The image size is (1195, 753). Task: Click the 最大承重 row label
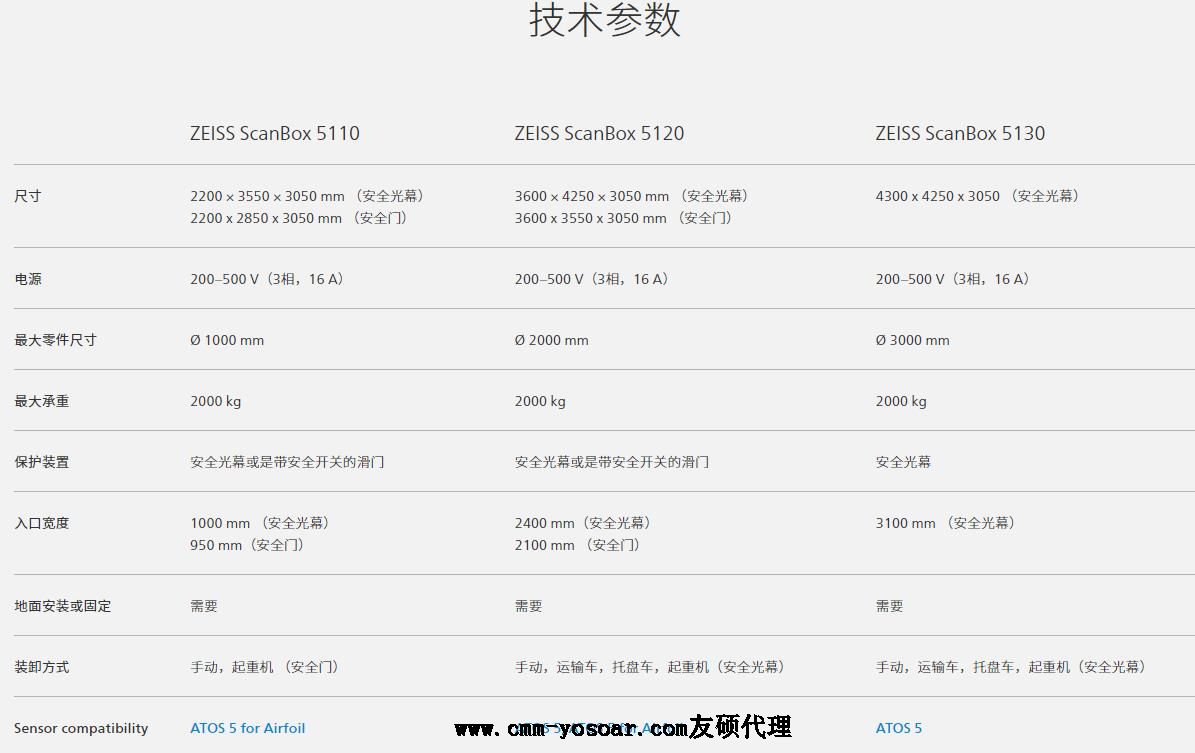[x=41, y=401]
